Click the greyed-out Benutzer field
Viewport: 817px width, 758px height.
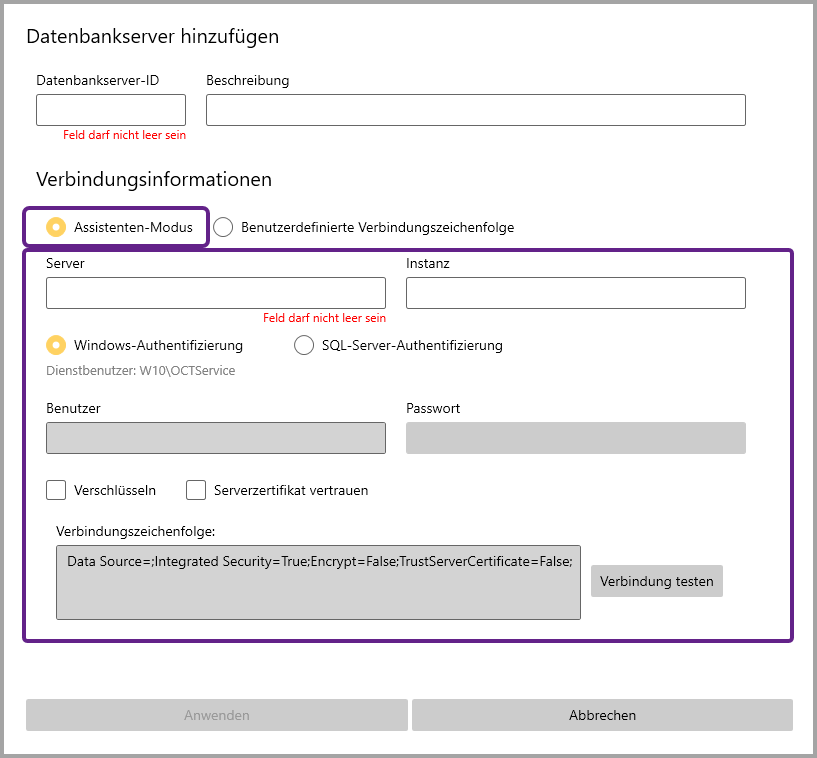click(x=215, y=438)
